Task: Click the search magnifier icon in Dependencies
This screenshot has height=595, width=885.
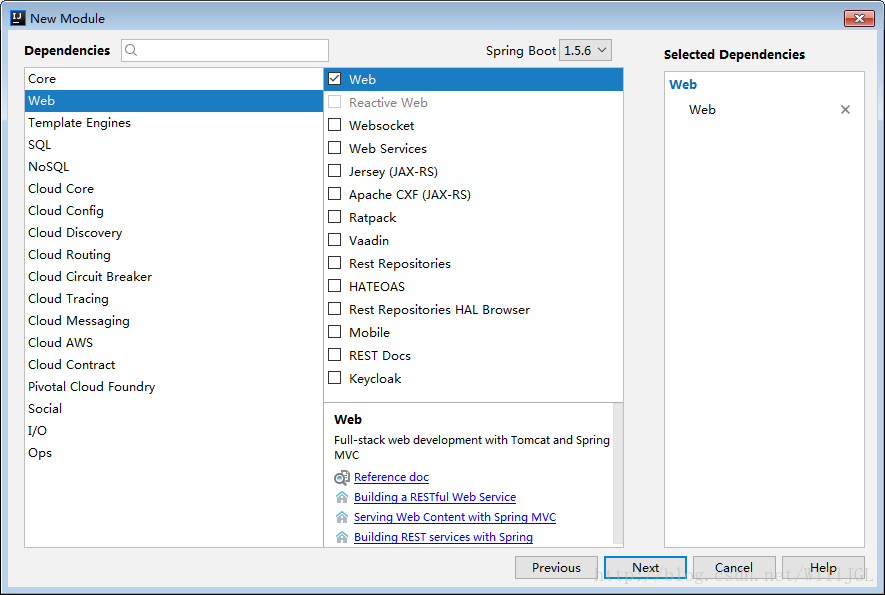Action: click(x=132, y=51)
